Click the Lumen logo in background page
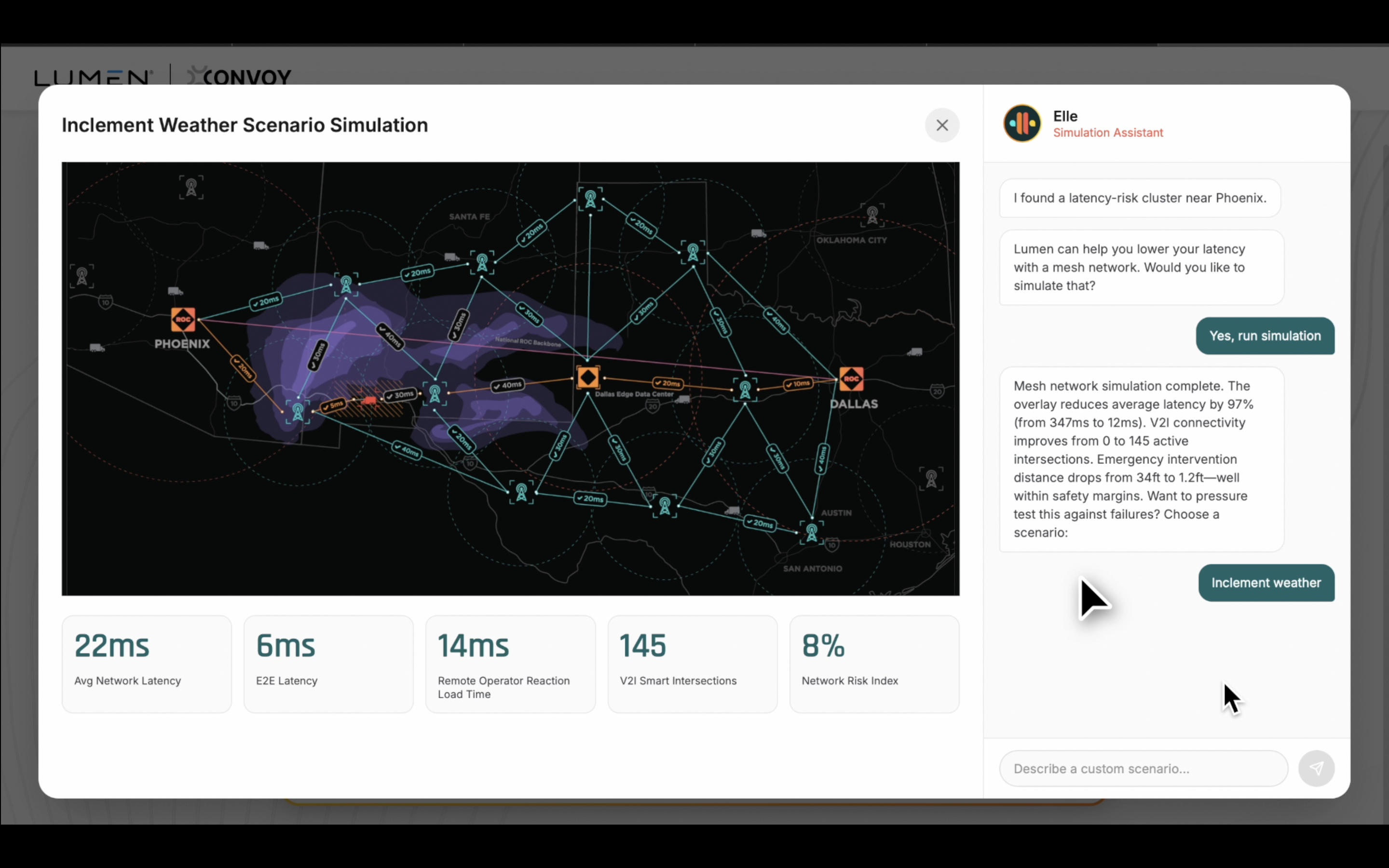The image size is (1389, 868). pos(93,78)
